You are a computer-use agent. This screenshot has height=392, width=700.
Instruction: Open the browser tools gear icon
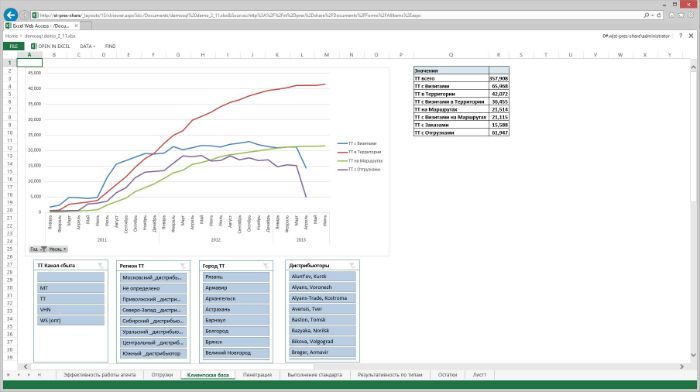tap(690, 15)
